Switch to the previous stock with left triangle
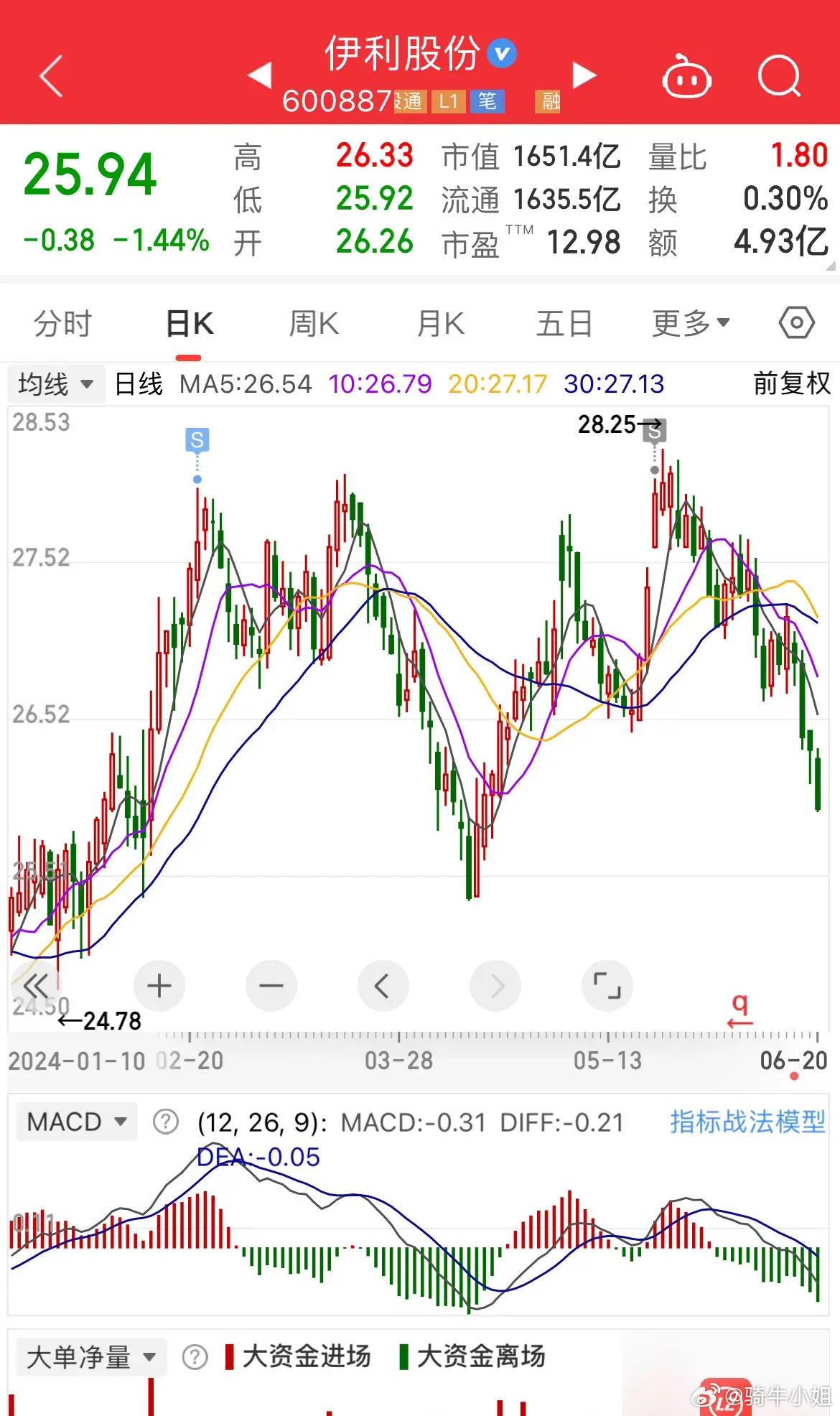Image resolution: width=840 pixels, height=1416 pixels. tap(259, 75)
